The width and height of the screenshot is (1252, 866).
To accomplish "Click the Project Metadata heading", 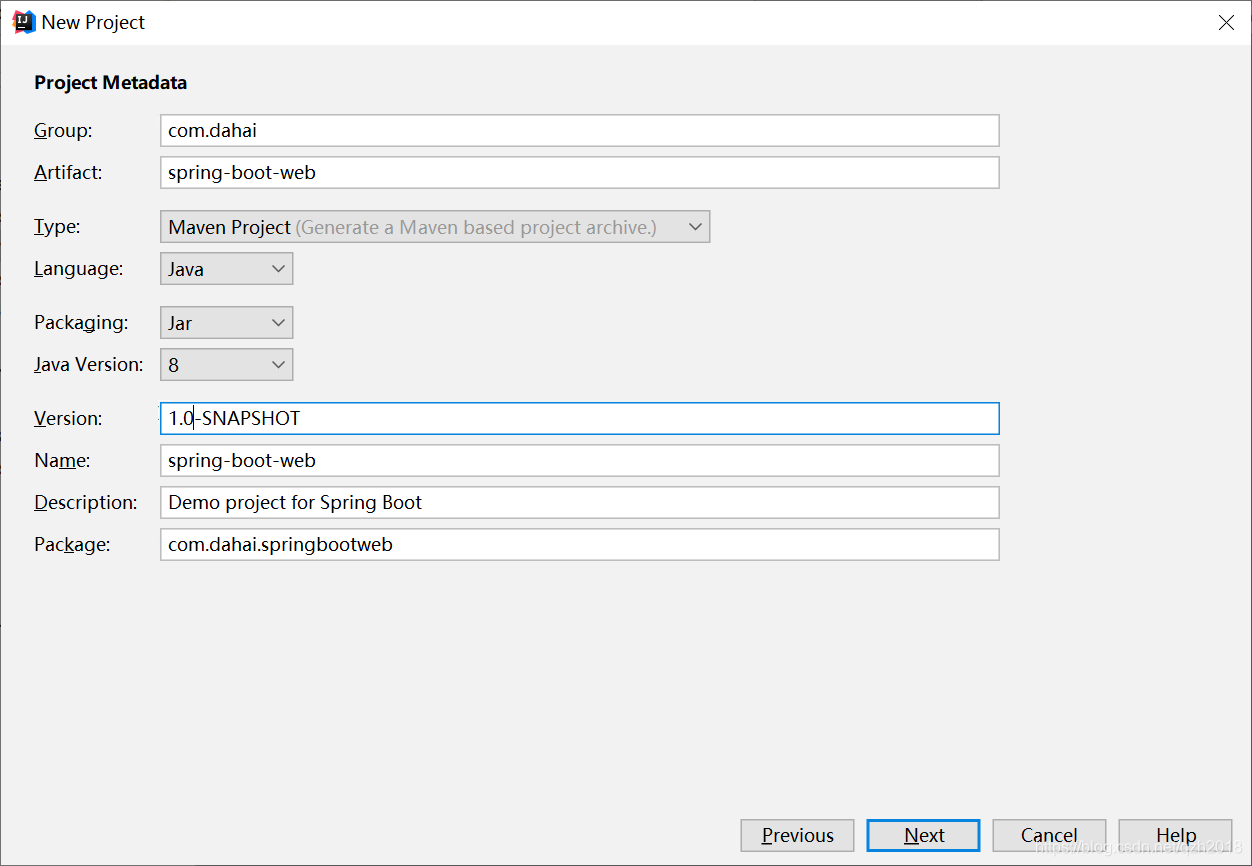I will point(110,83).
